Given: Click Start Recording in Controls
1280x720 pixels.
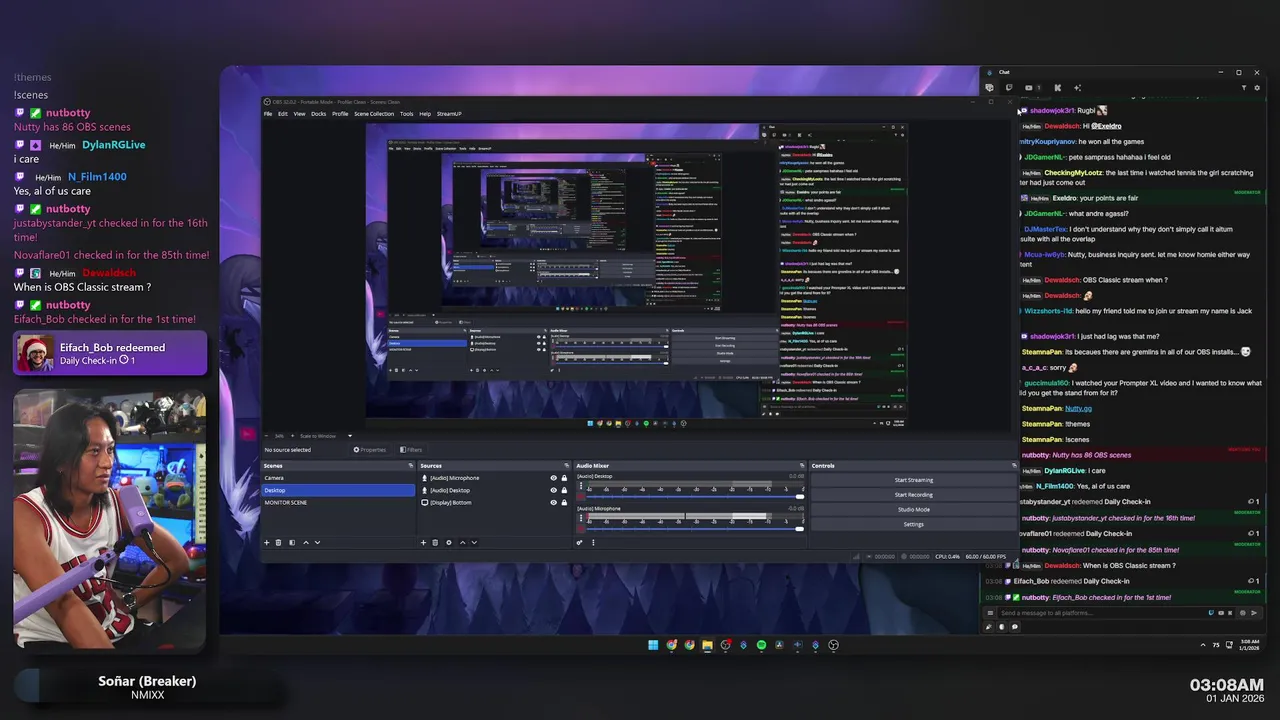Looking at the screenshot, I should (913, 495).
